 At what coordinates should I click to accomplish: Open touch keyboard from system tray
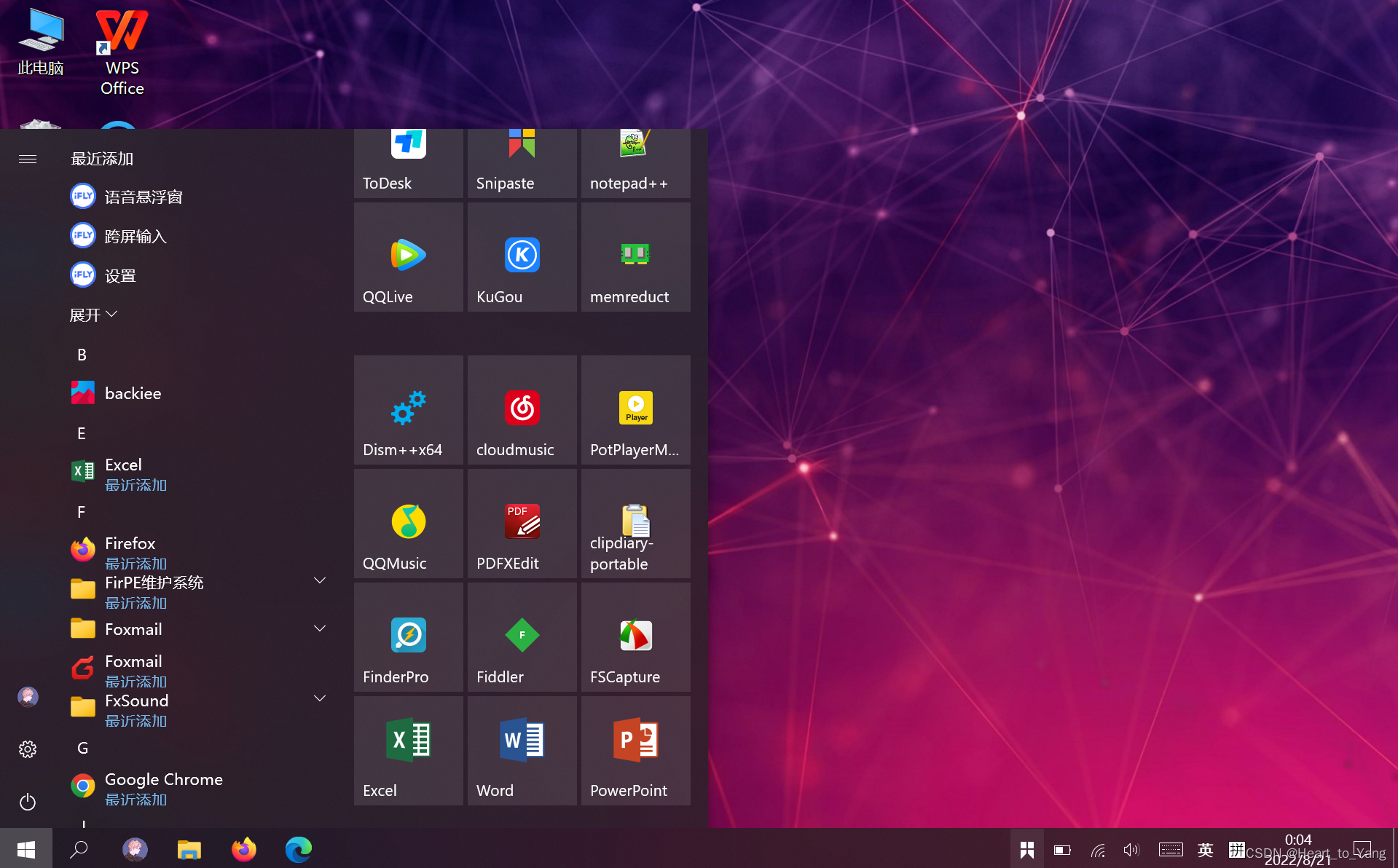(1171, 850)
